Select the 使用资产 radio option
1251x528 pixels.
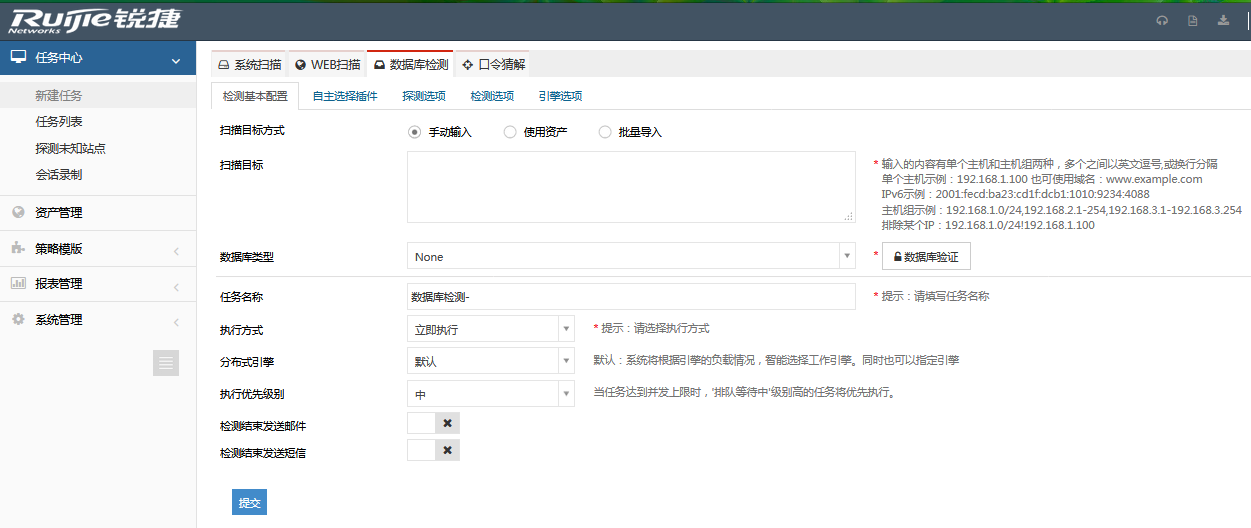(510, 132)
